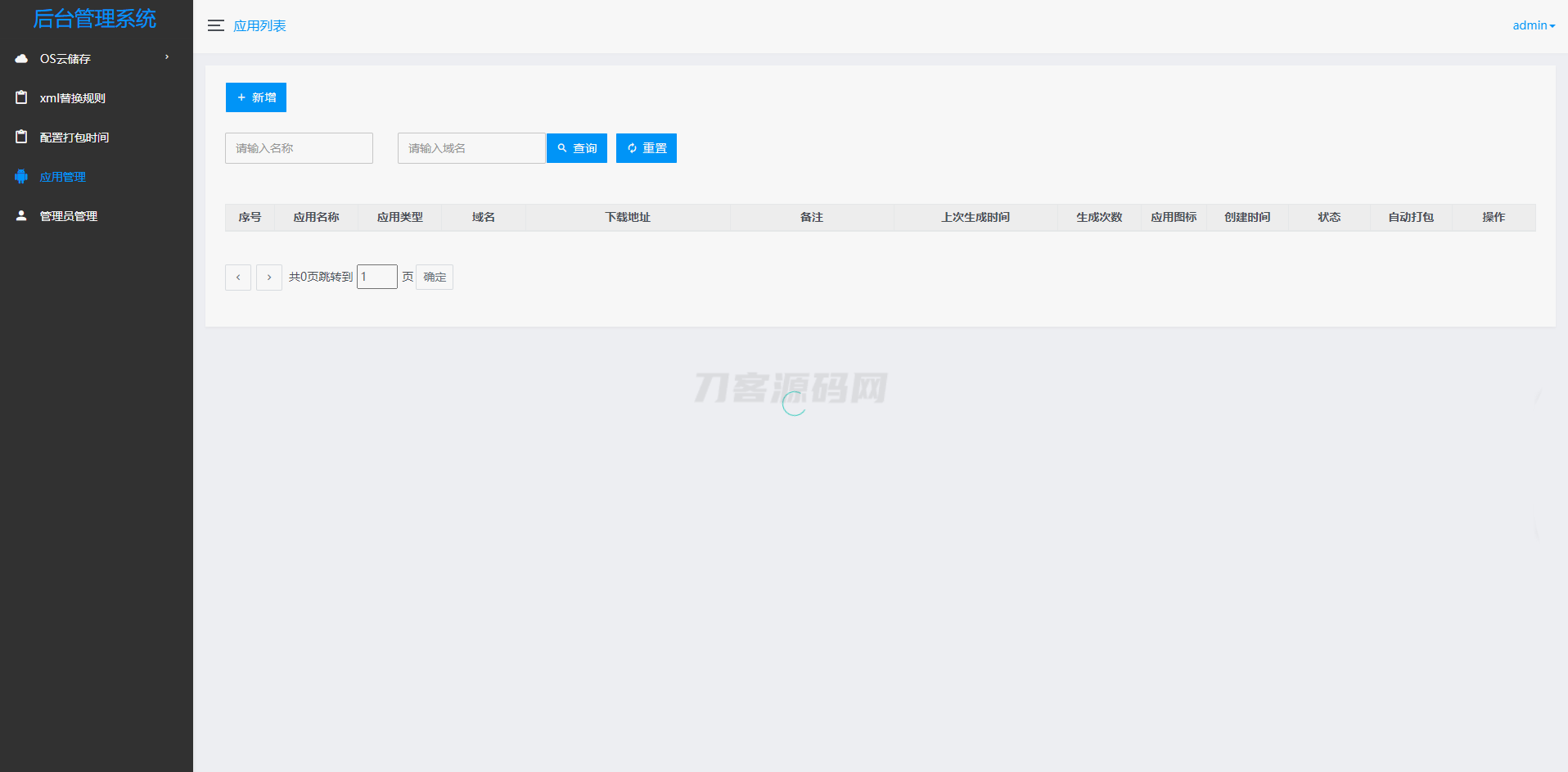The width and height of the screenshot is (1568, 772).
Task: Select the 应用列表 breadcrumb label
Action: click(259, 25)
